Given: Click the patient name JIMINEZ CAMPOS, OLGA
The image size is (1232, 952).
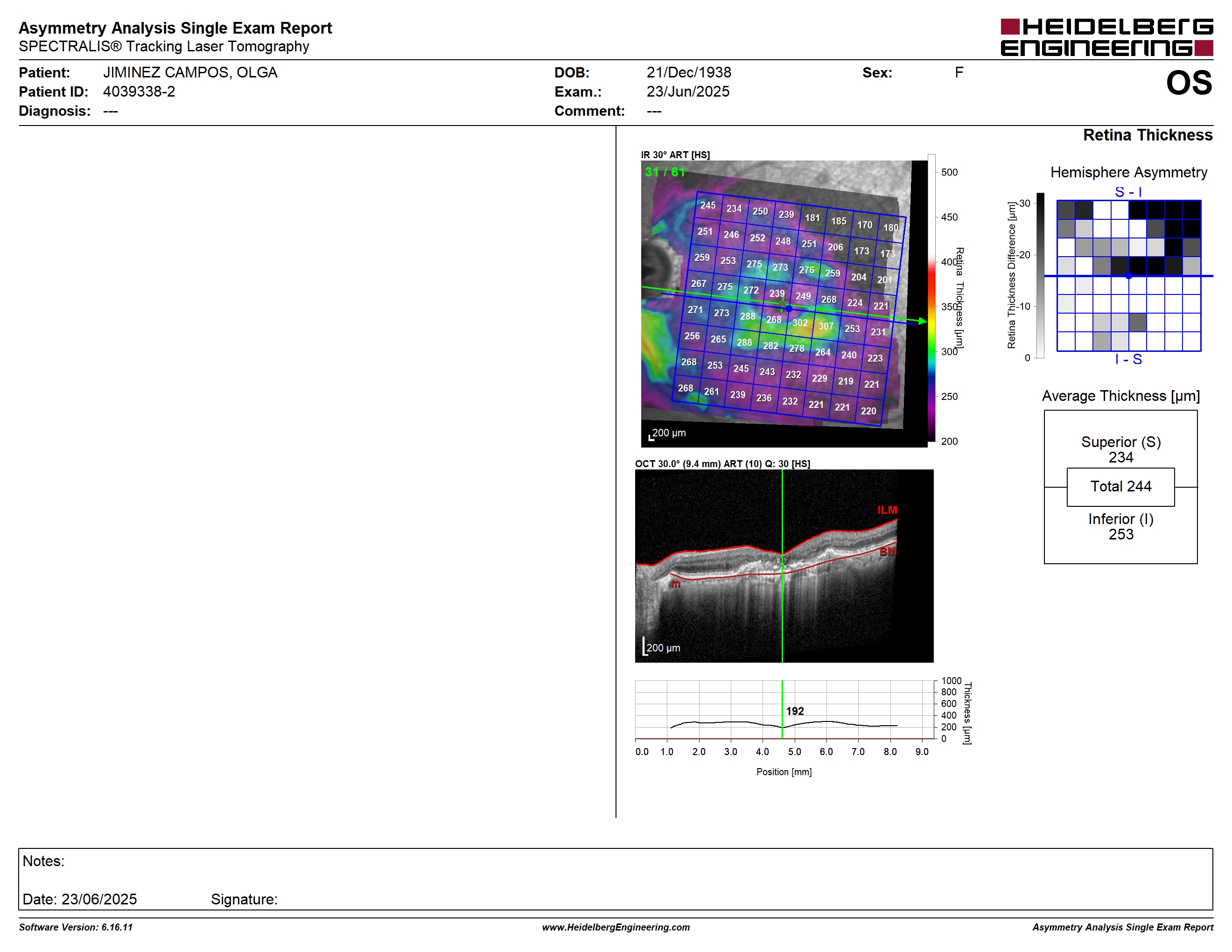Looking at the screenshot, I should 190,73.
